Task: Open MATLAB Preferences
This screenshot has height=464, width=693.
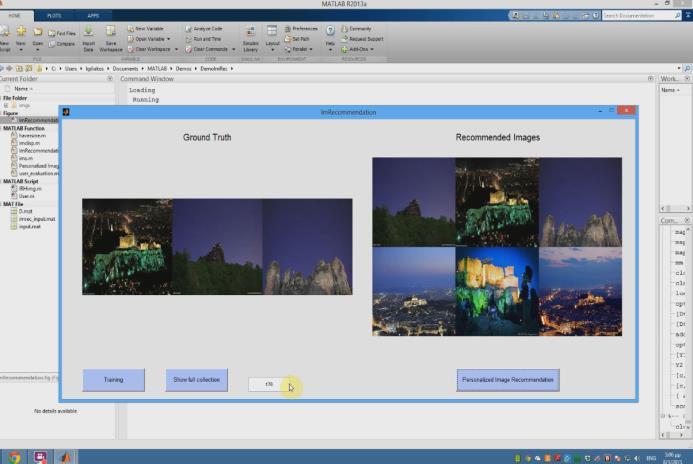Action: coord(301,28)
